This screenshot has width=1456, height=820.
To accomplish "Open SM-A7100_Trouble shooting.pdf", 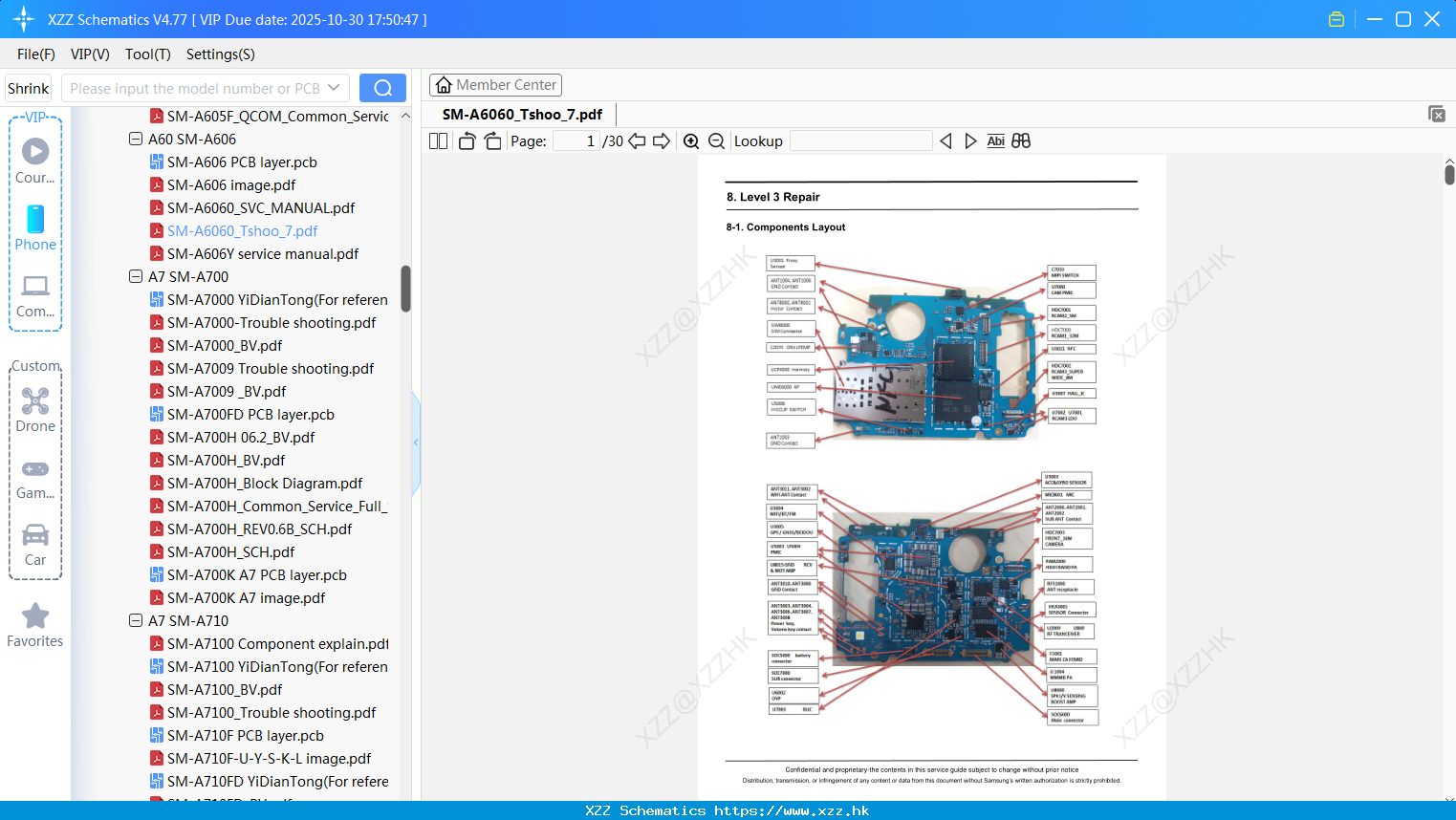I will coord(272,713).
